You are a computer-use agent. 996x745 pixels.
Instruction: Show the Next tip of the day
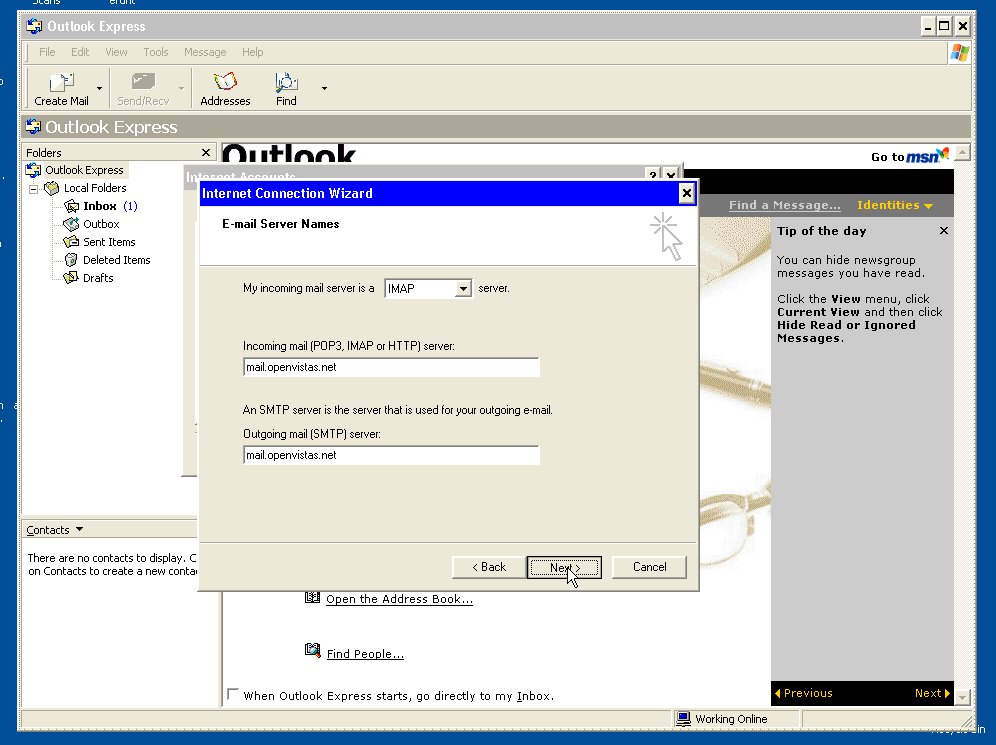pos(932,693)
